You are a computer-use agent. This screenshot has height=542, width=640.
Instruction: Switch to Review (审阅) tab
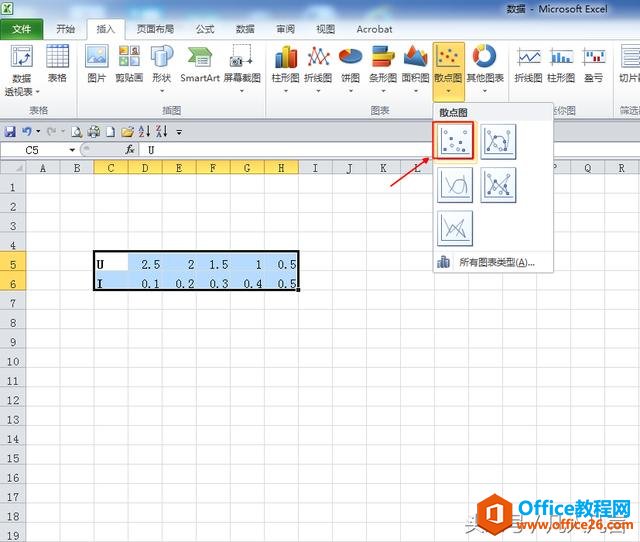[285, 29]
